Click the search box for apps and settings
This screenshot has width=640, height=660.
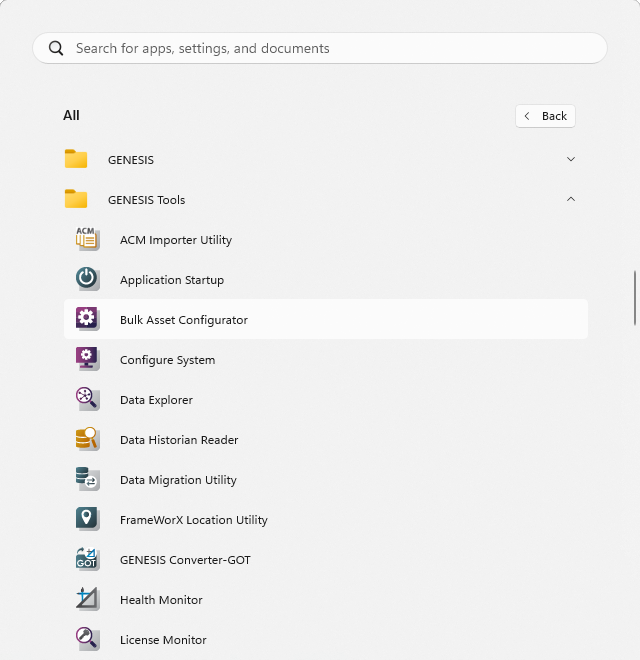tap(320, 48)
